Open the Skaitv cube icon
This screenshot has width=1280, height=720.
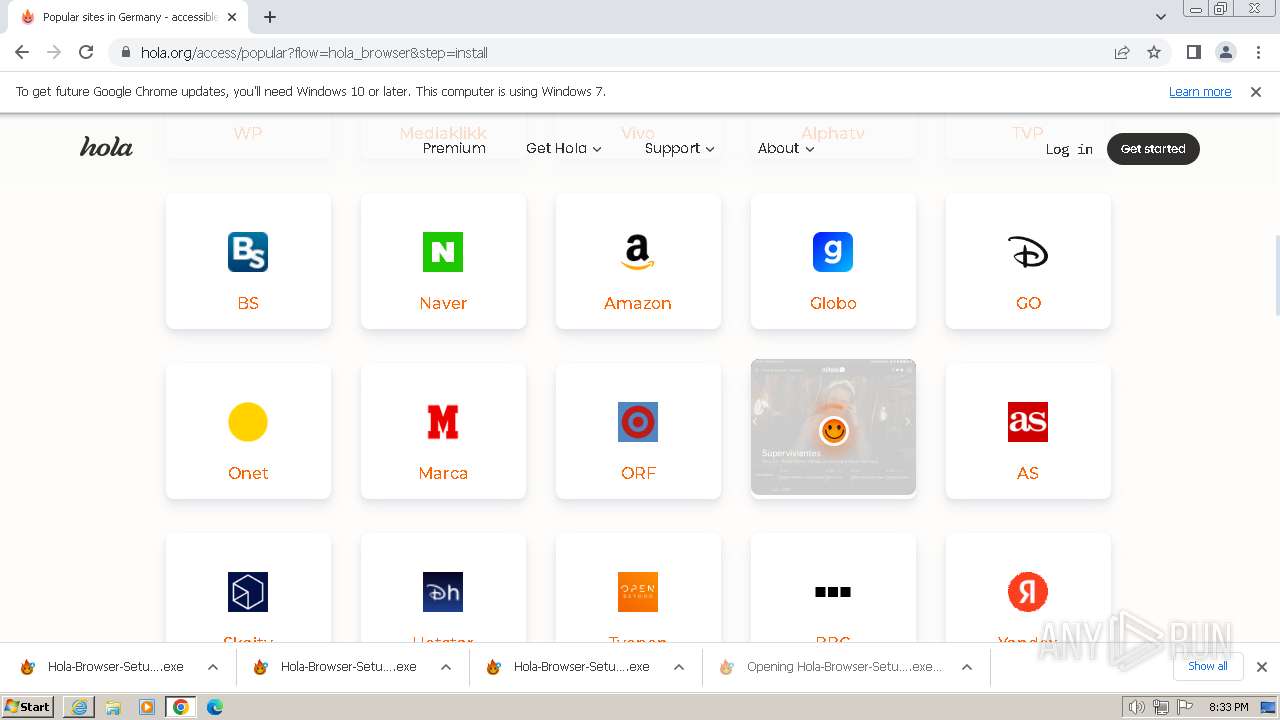tap(248, 592)
